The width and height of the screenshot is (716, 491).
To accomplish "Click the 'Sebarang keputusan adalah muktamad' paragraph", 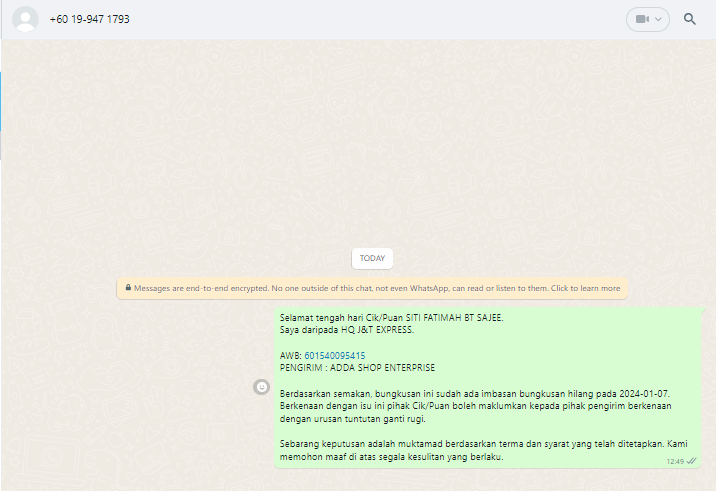I will click(484, 450).
